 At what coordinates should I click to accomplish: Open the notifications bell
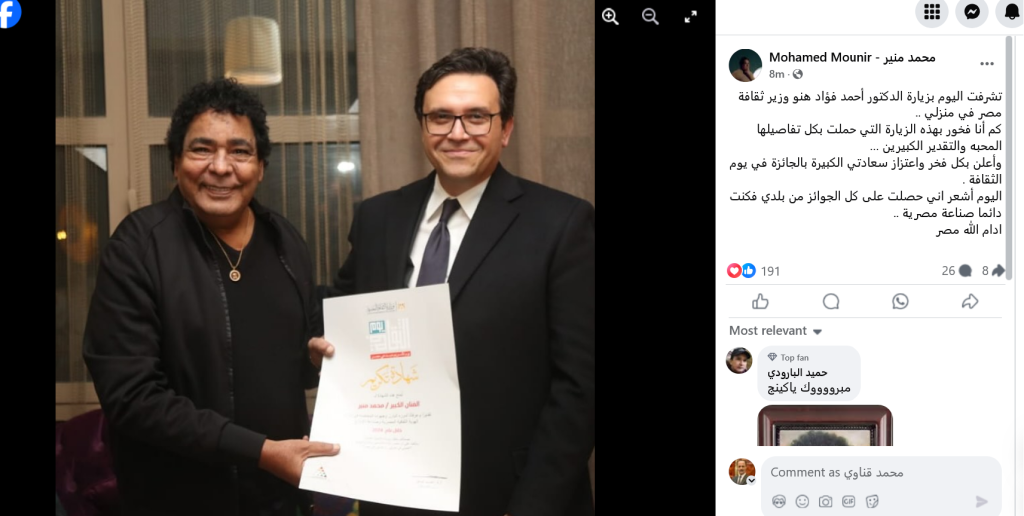coord(1011,12)
